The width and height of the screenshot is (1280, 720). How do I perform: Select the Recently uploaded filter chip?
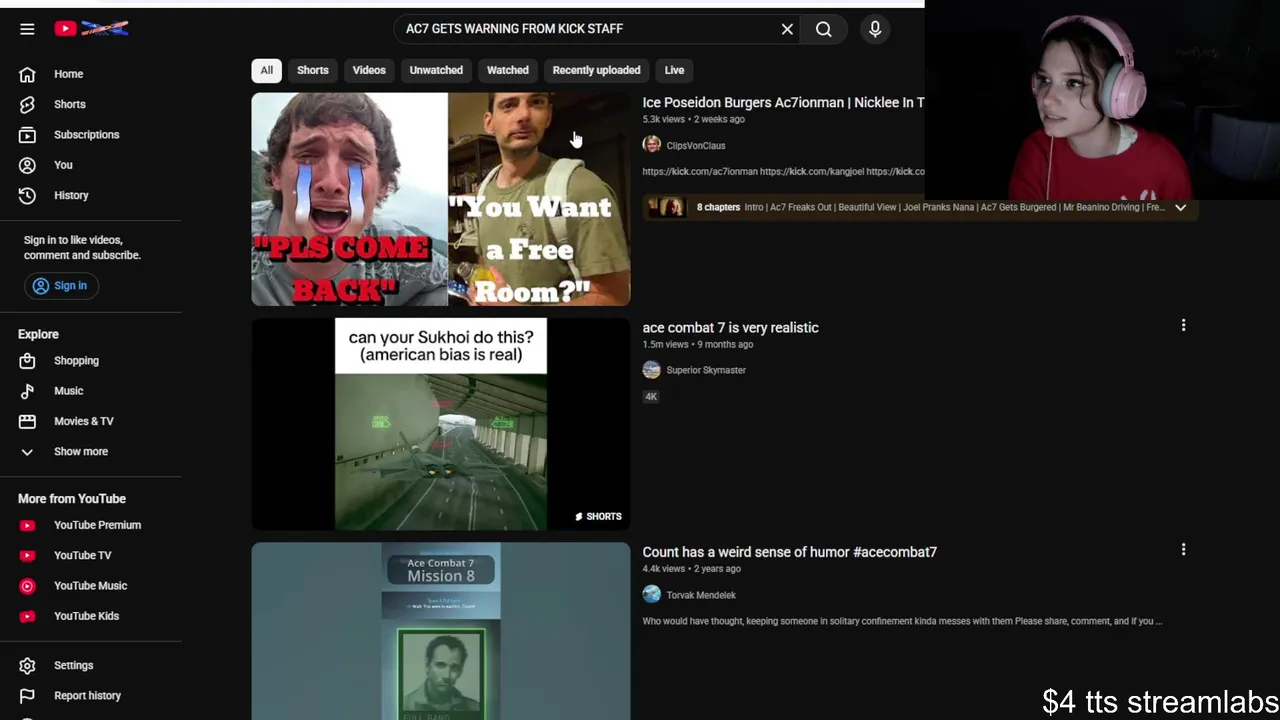[x=596, y=70]
